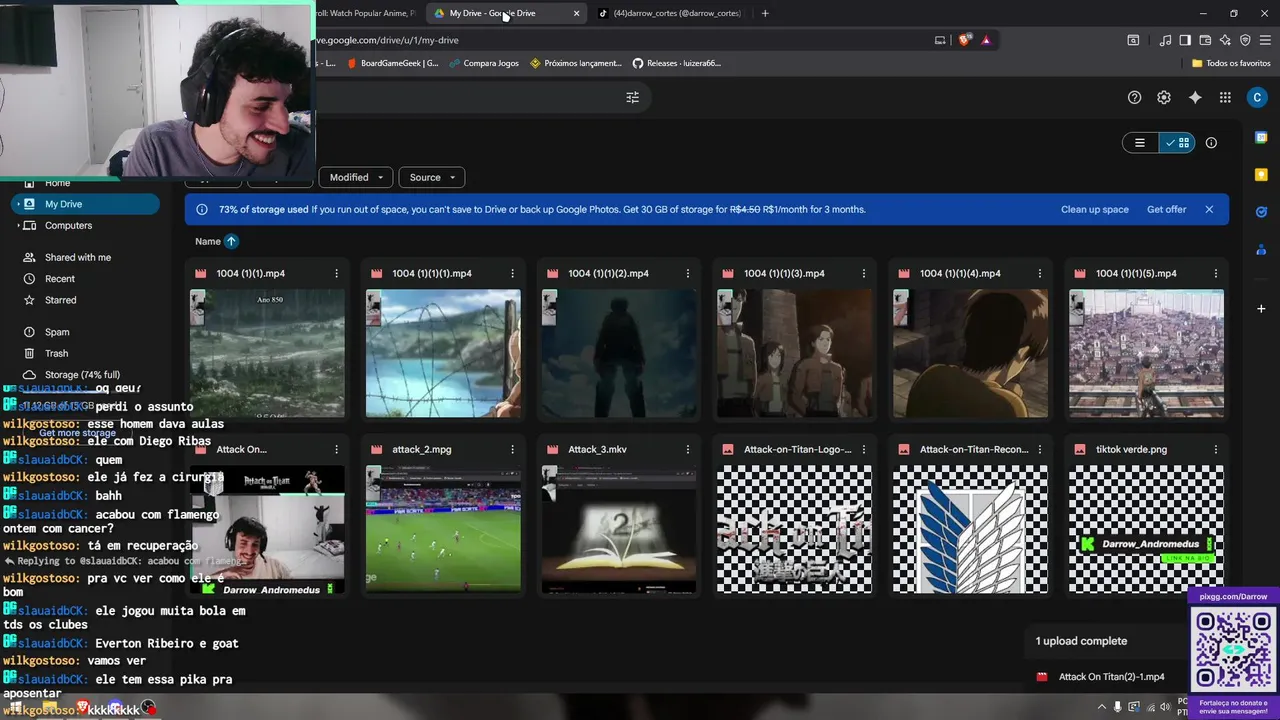This screenshot has width=1280, height=720.
Task: Open the Próximos lançamentos bookmark
Action: coord(576,63)
